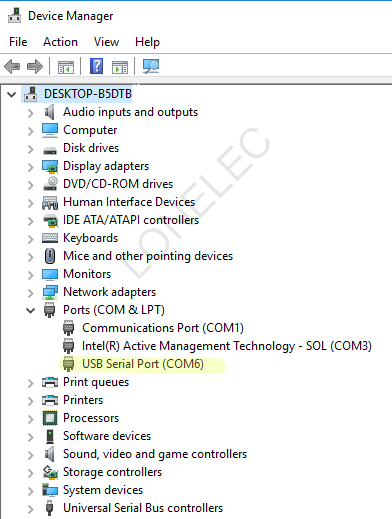The image size is (392, 519).
Task: Select Intel(R) Active Management Technology SOL (COM3)
Action: point(227,346)
